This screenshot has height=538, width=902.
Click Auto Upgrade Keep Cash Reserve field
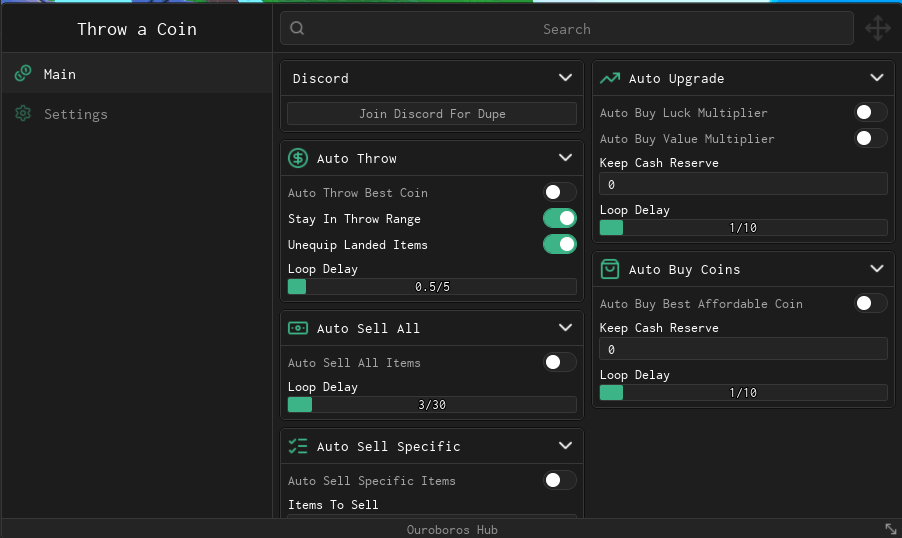(x=743, y=184)
